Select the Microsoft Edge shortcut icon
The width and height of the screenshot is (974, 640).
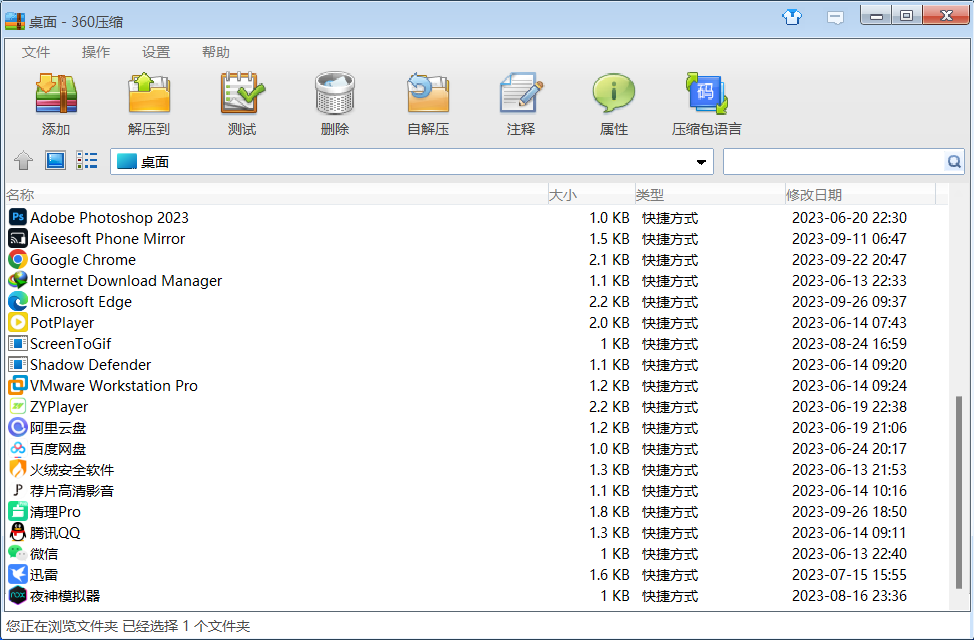[18, 301]
